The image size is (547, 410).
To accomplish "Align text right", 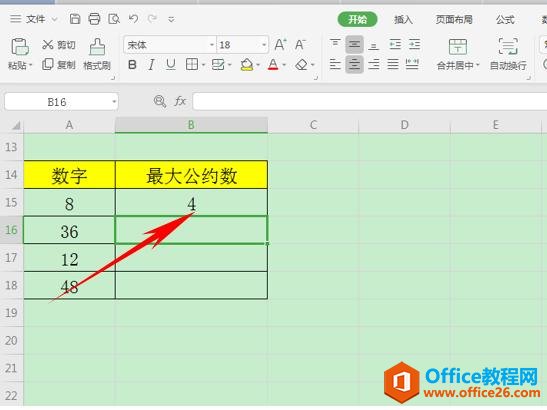I will [374, 65].
